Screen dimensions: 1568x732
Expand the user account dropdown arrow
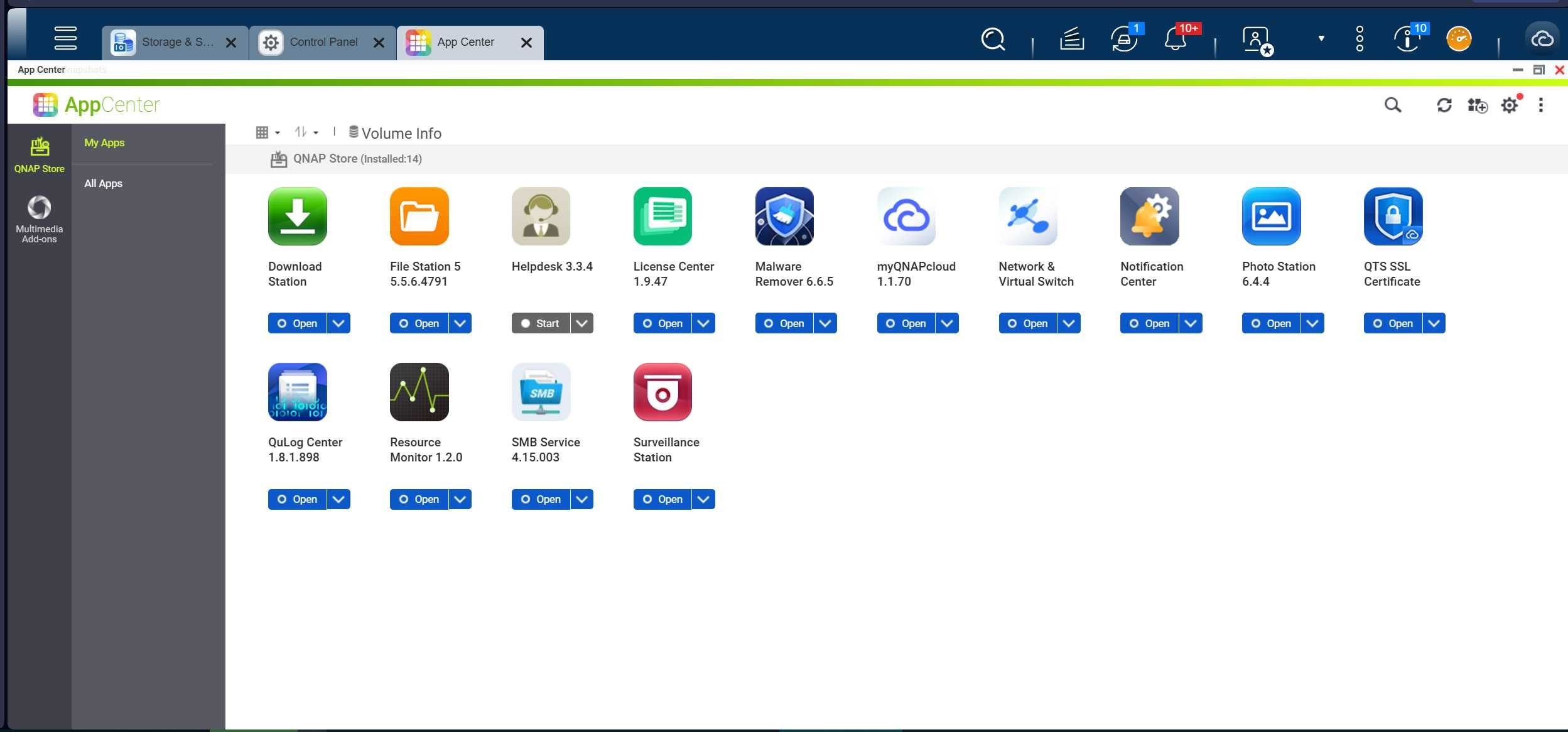point(1321,38)
